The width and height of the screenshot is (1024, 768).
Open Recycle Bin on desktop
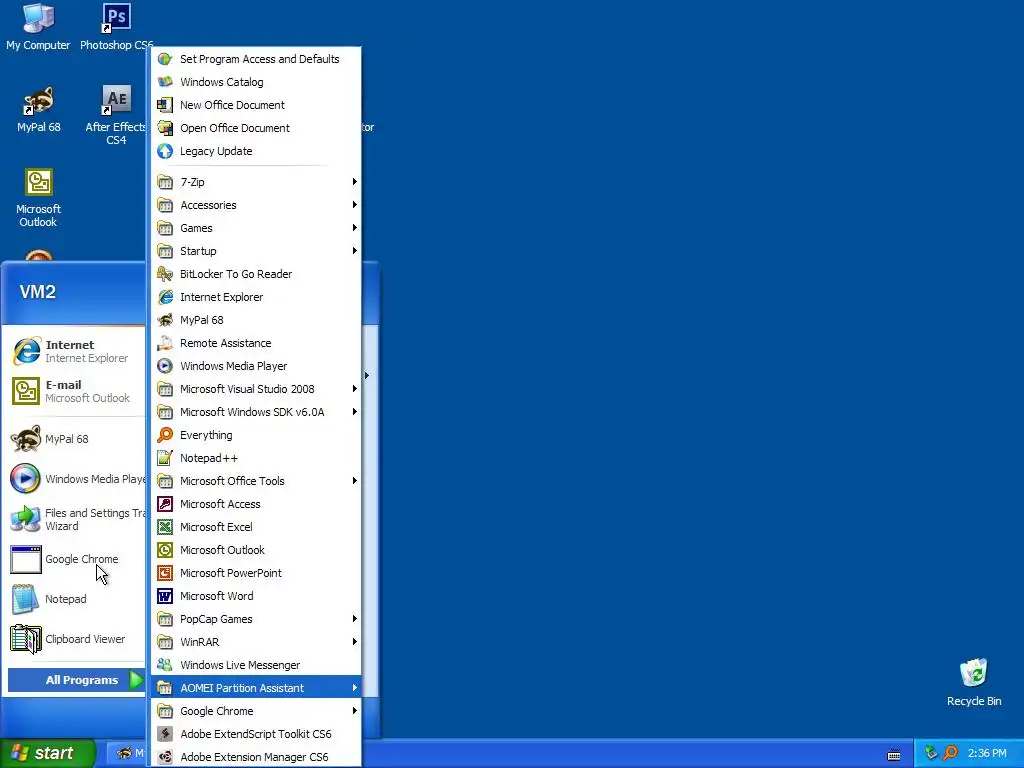pyautogui.click(x=974, y=682)
